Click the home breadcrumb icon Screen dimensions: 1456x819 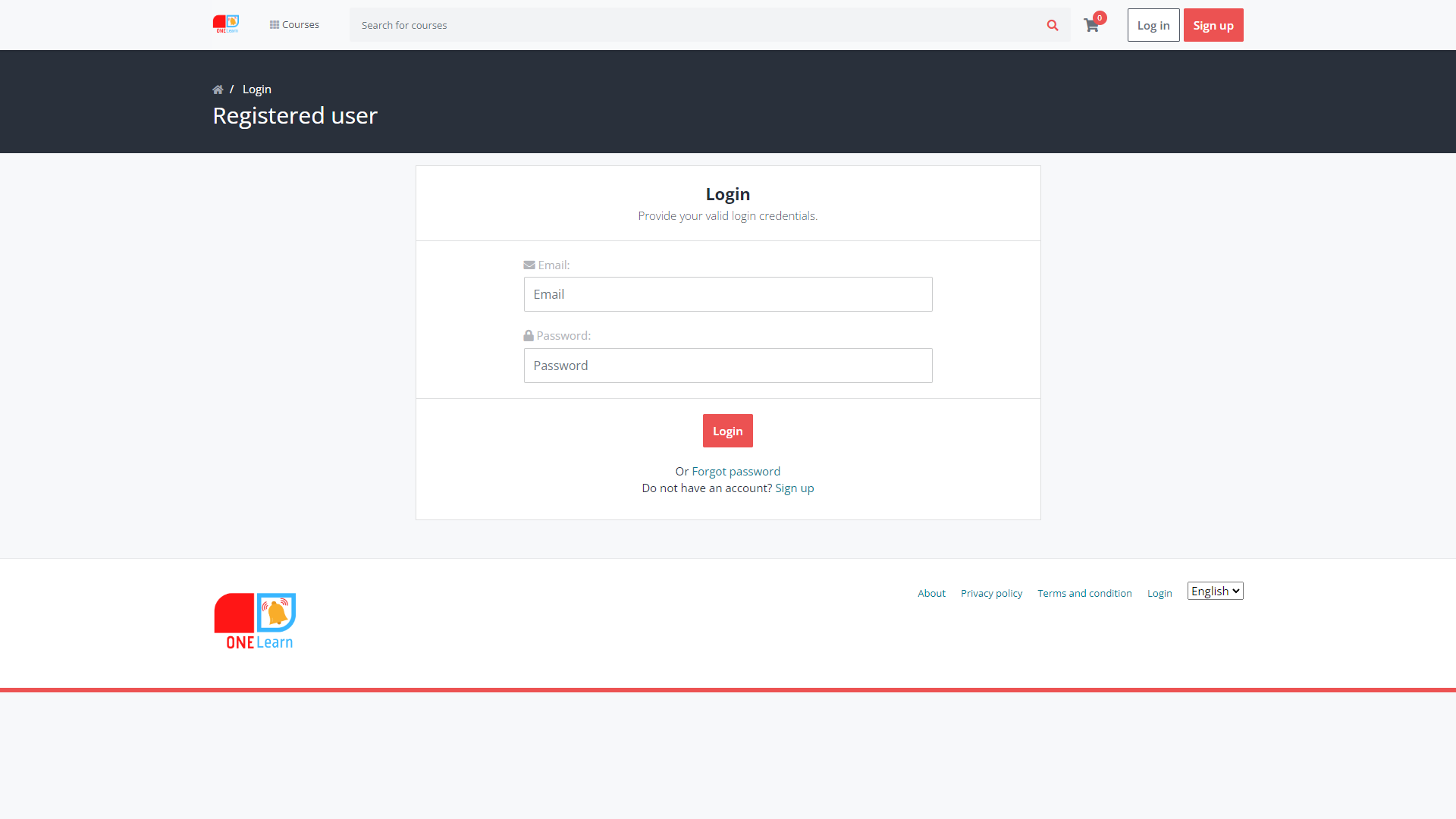(x=218, y=89)
